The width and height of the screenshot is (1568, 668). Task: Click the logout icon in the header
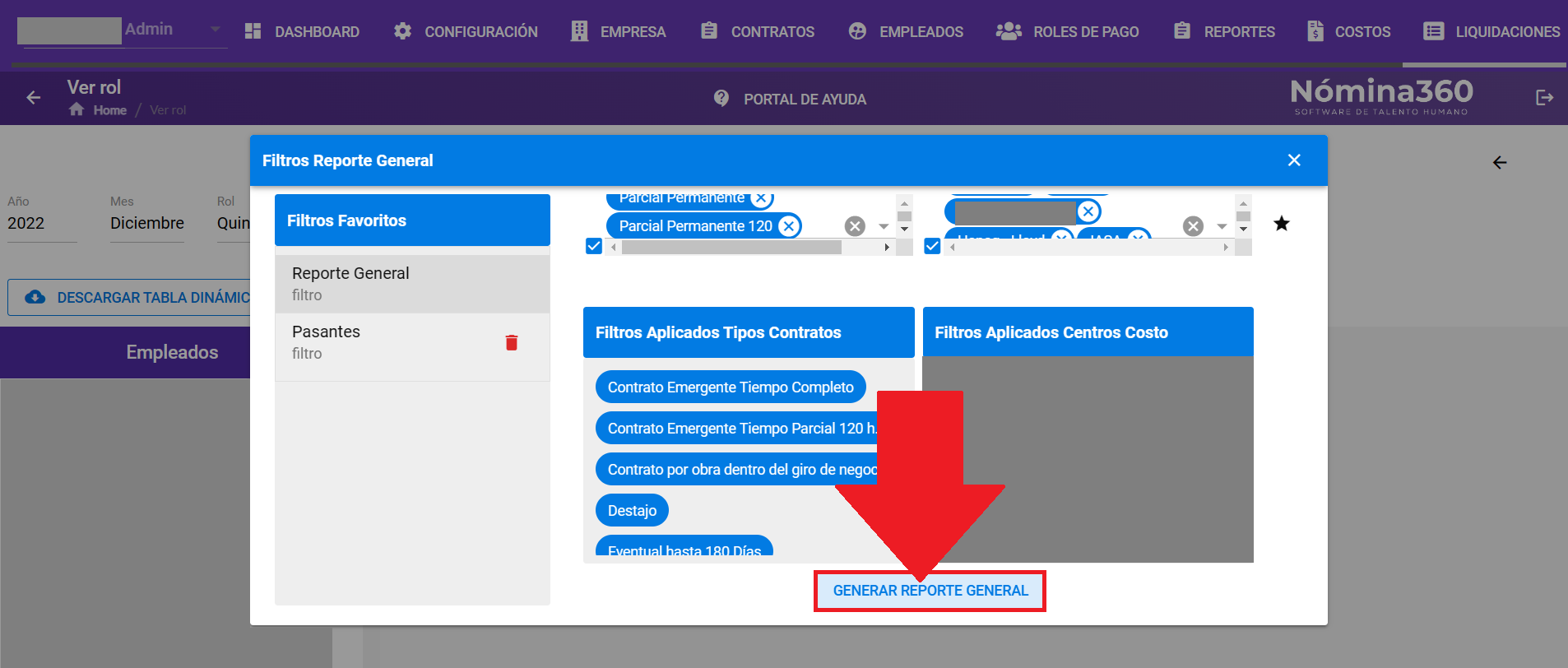(x=1544, y=98)
